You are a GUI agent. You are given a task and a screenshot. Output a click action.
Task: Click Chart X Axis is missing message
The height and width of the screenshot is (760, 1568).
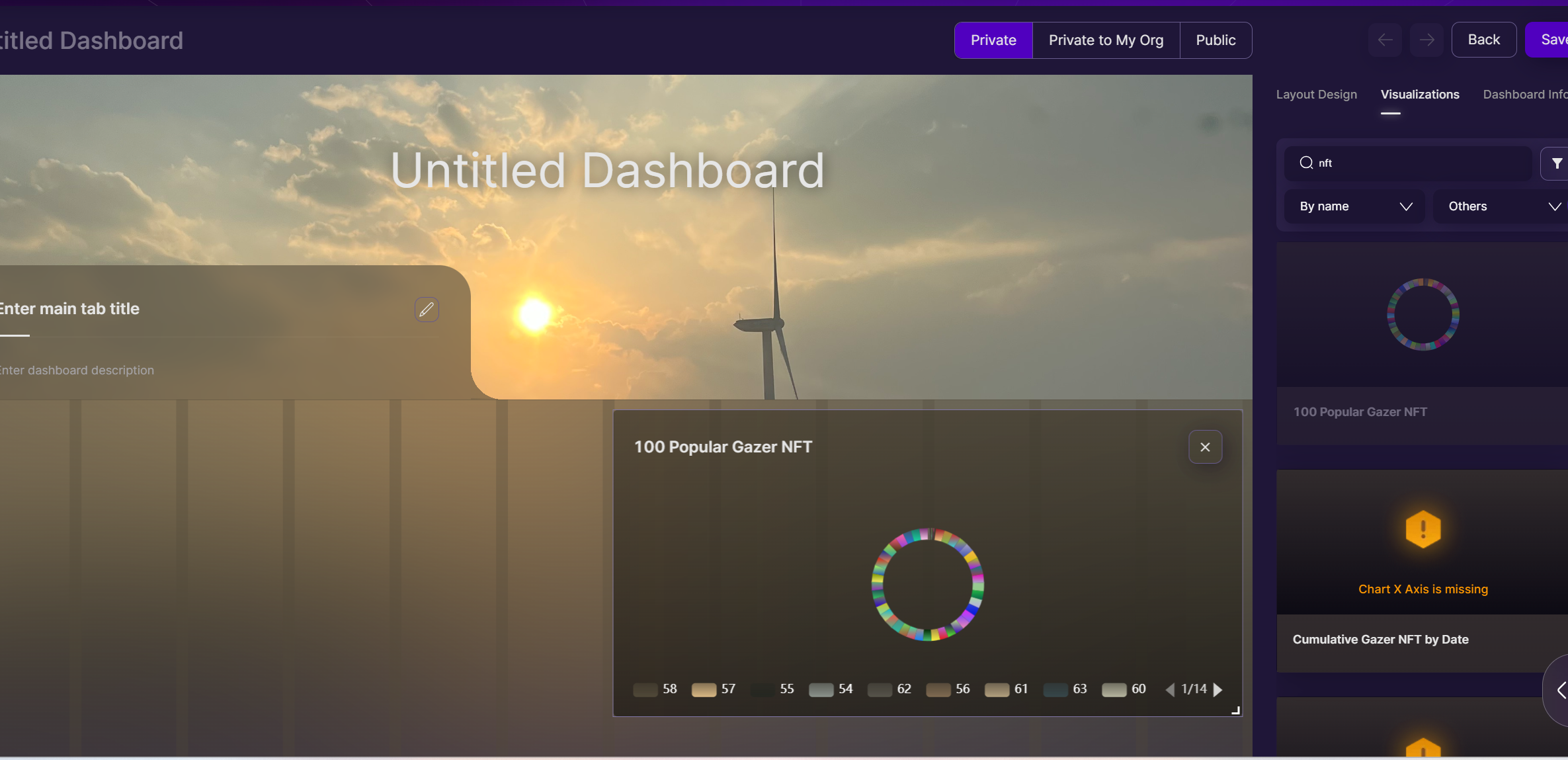(1423, 589)
